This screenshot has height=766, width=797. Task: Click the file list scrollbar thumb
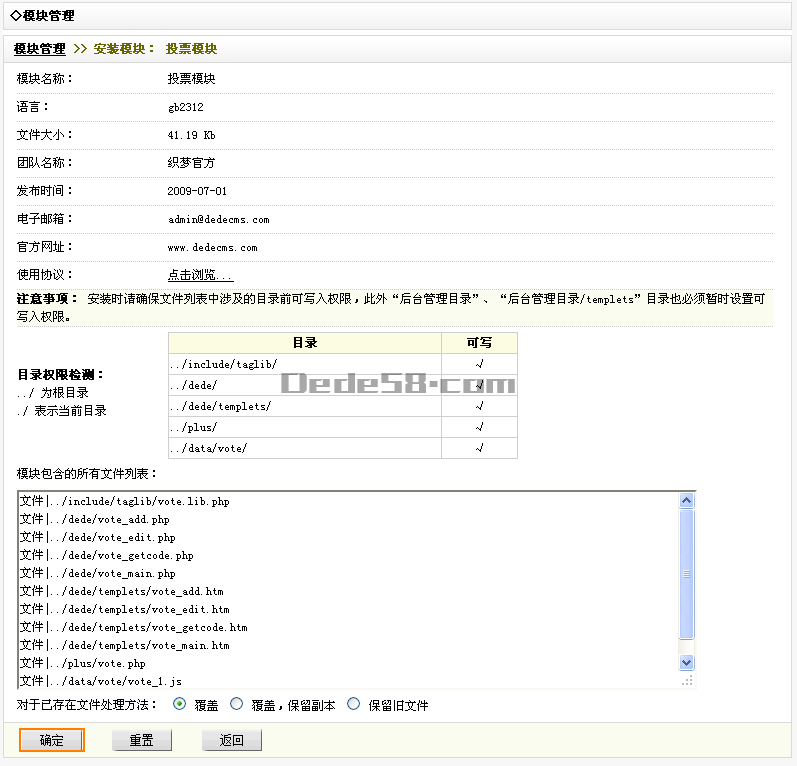tap(686, 574)
